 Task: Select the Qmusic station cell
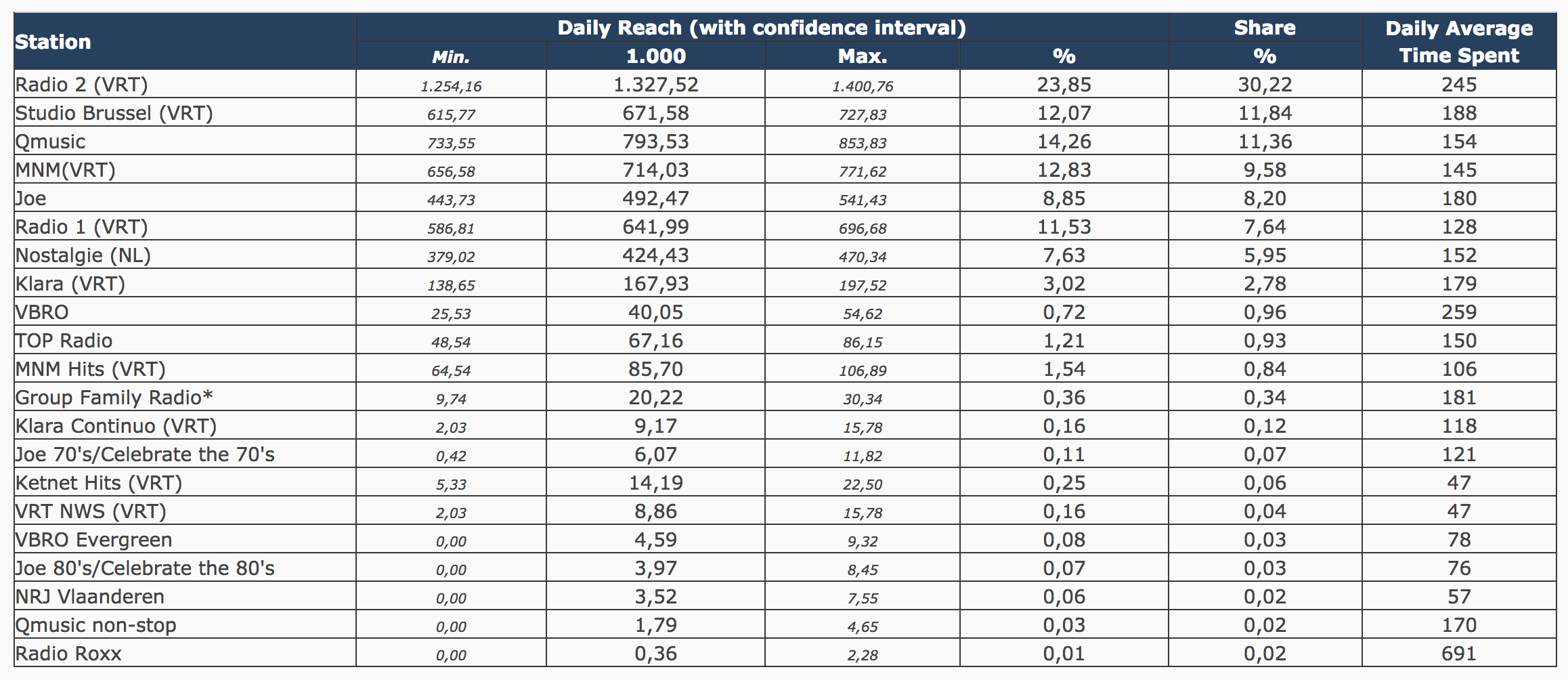coord(51,142)
